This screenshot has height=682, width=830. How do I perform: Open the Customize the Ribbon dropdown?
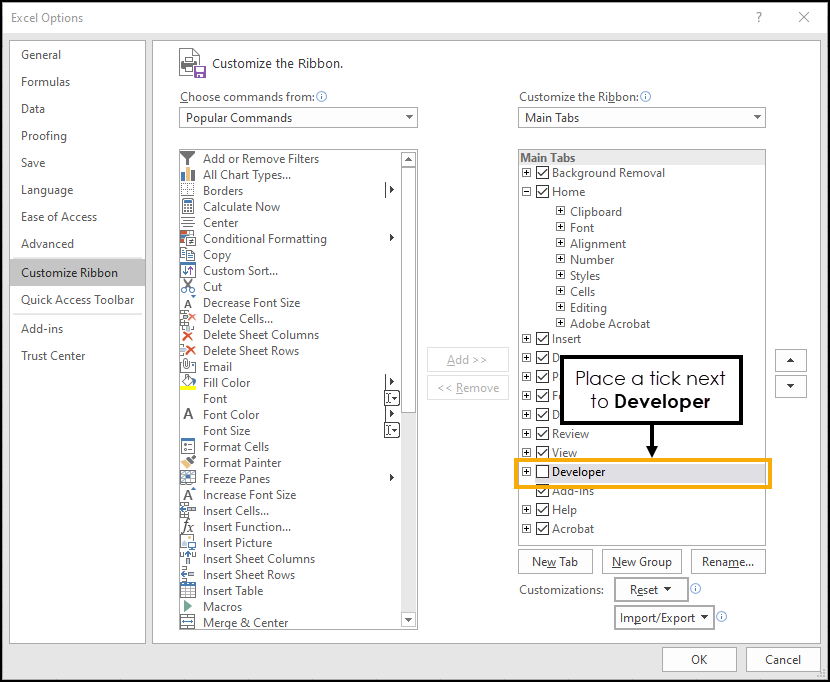642,118
